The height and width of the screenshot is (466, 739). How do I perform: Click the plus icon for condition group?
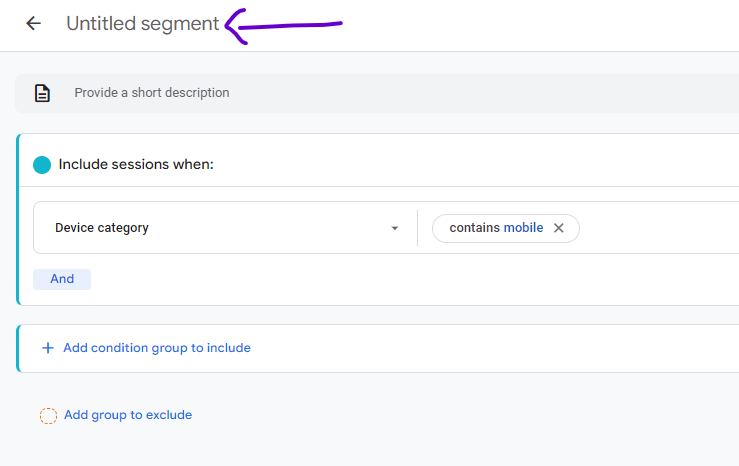[48, 348]
